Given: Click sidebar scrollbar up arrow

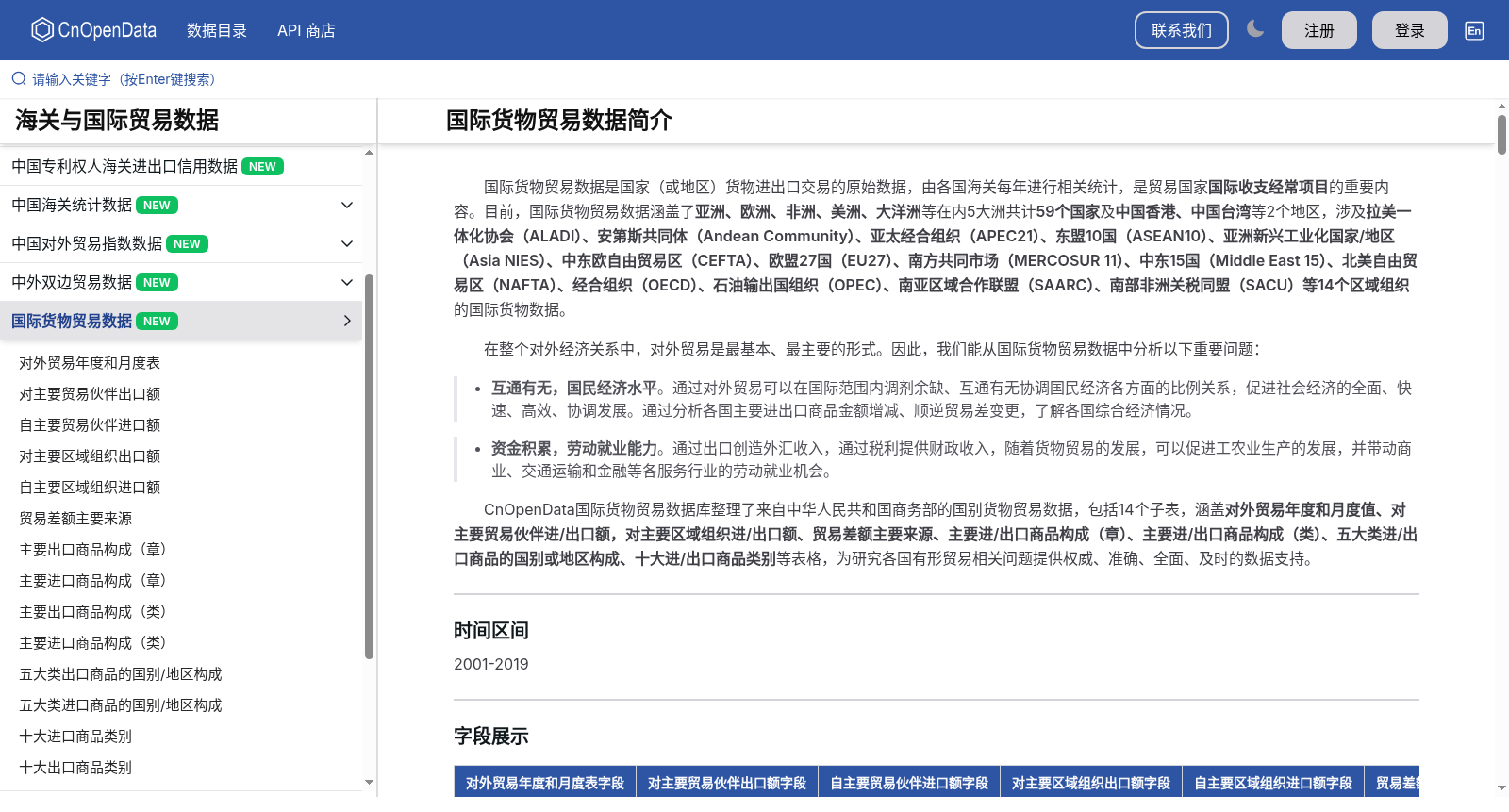Looking at the screenshot, I should pos(369,152).
